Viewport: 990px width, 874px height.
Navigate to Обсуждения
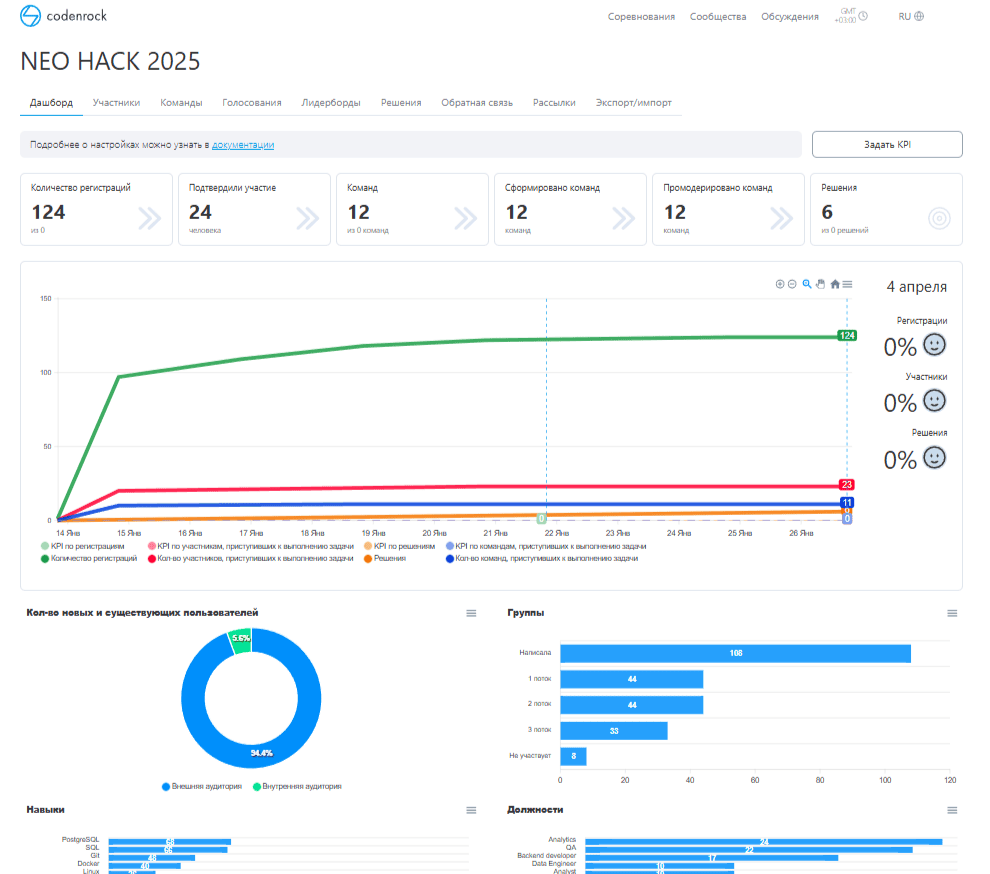[790, 16]
